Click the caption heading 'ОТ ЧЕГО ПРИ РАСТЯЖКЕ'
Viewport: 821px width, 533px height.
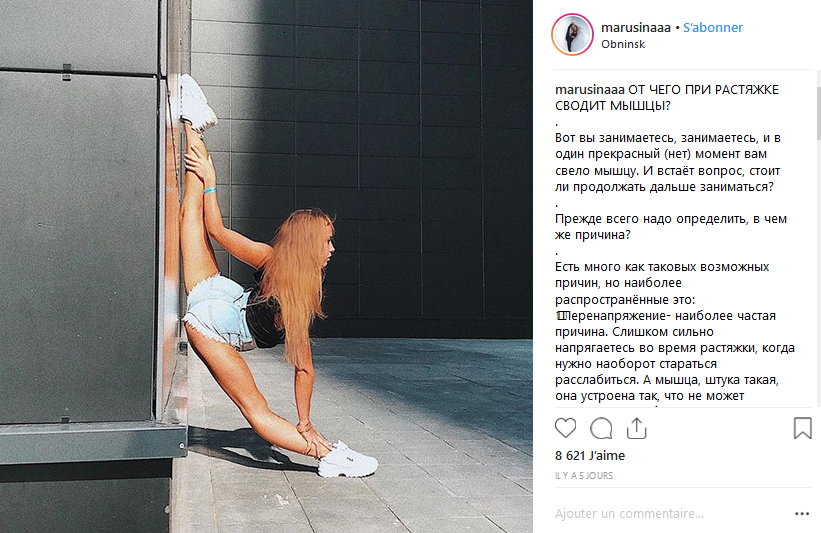coord(703,90)
